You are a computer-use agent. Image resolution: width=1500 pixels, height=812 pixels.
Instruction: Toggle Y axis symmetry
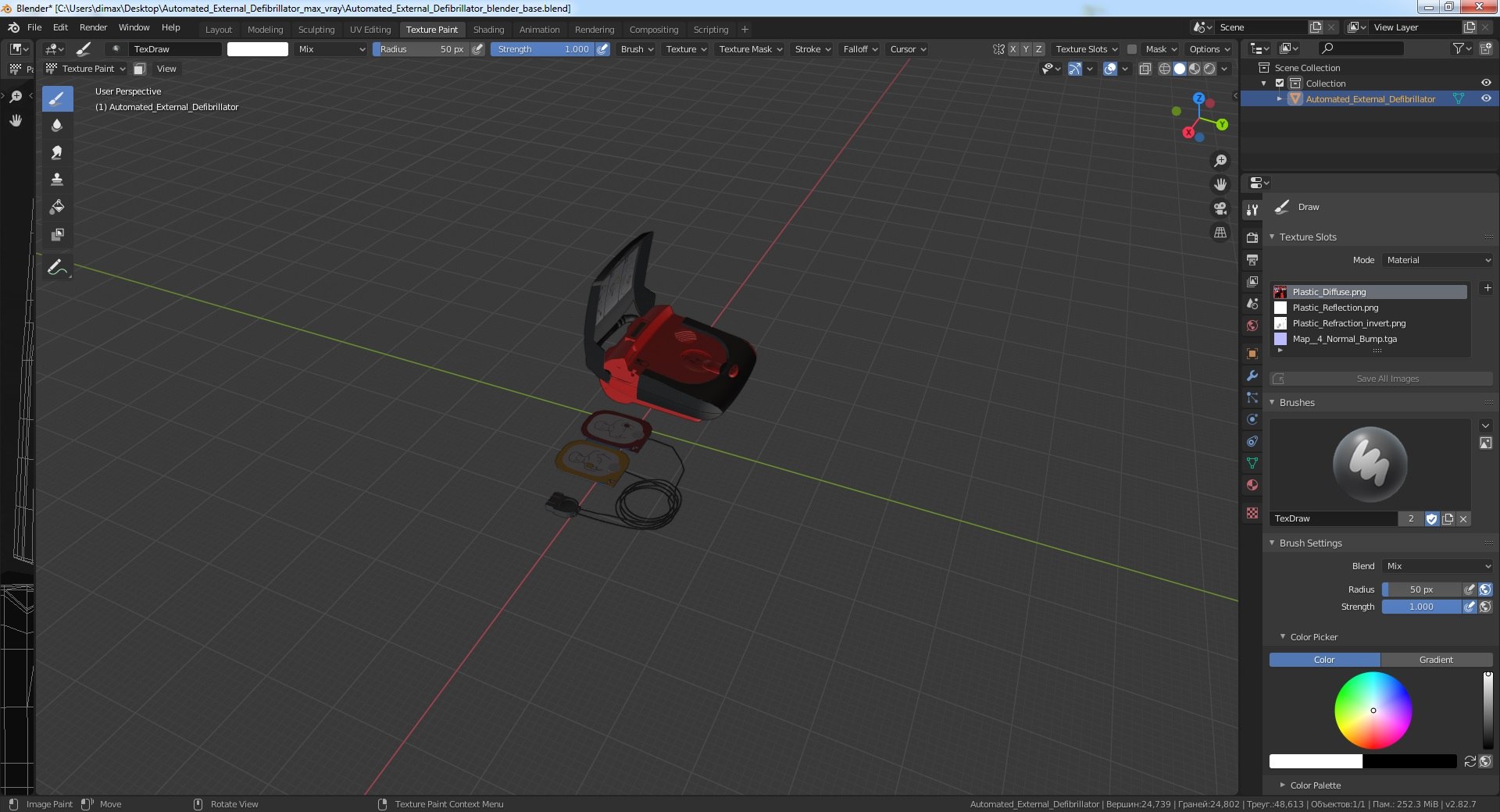click(1026, 49)
